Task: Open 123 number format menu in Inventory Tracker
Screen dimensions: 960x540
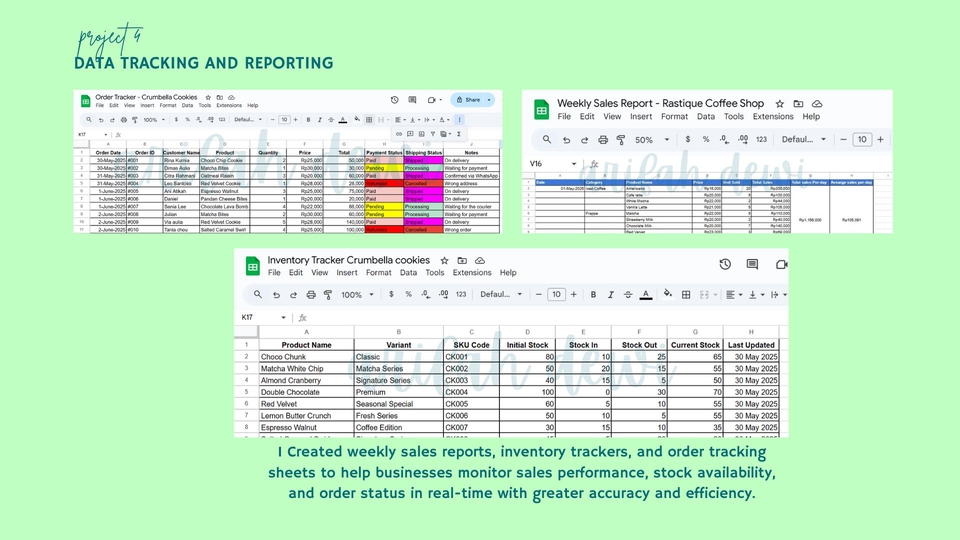Action: [x=461, y=294]
